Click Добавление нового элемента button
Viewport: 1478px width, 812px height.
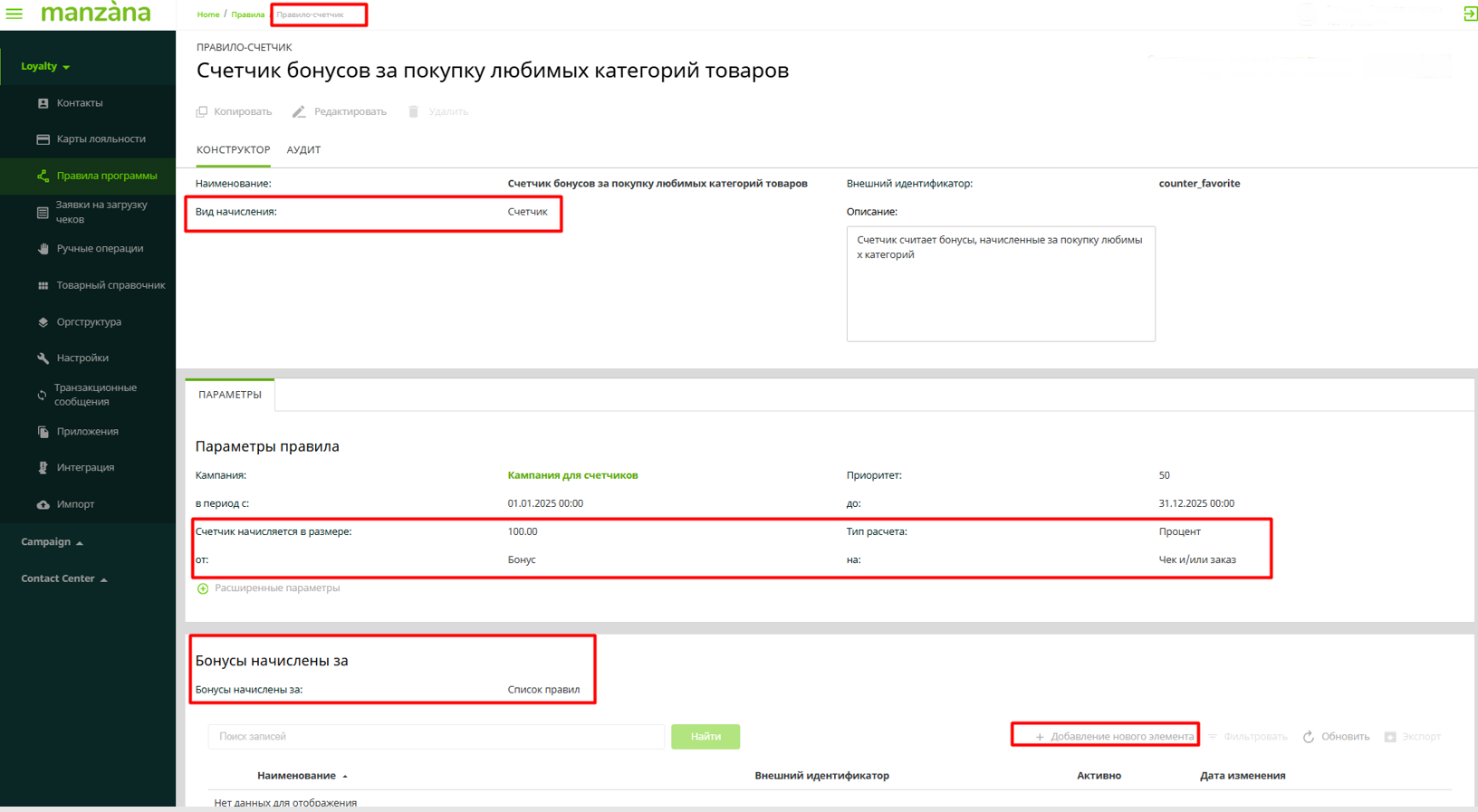coord(1113,736)
